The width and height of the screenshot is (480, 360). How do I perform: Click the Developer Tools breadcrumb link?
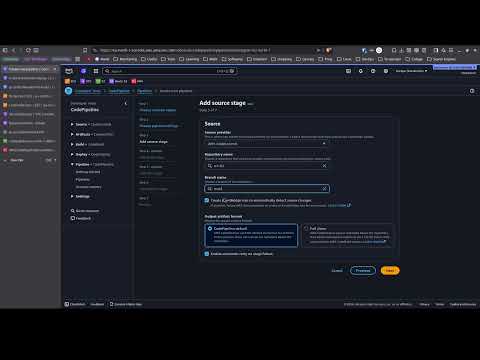point(88,91)
